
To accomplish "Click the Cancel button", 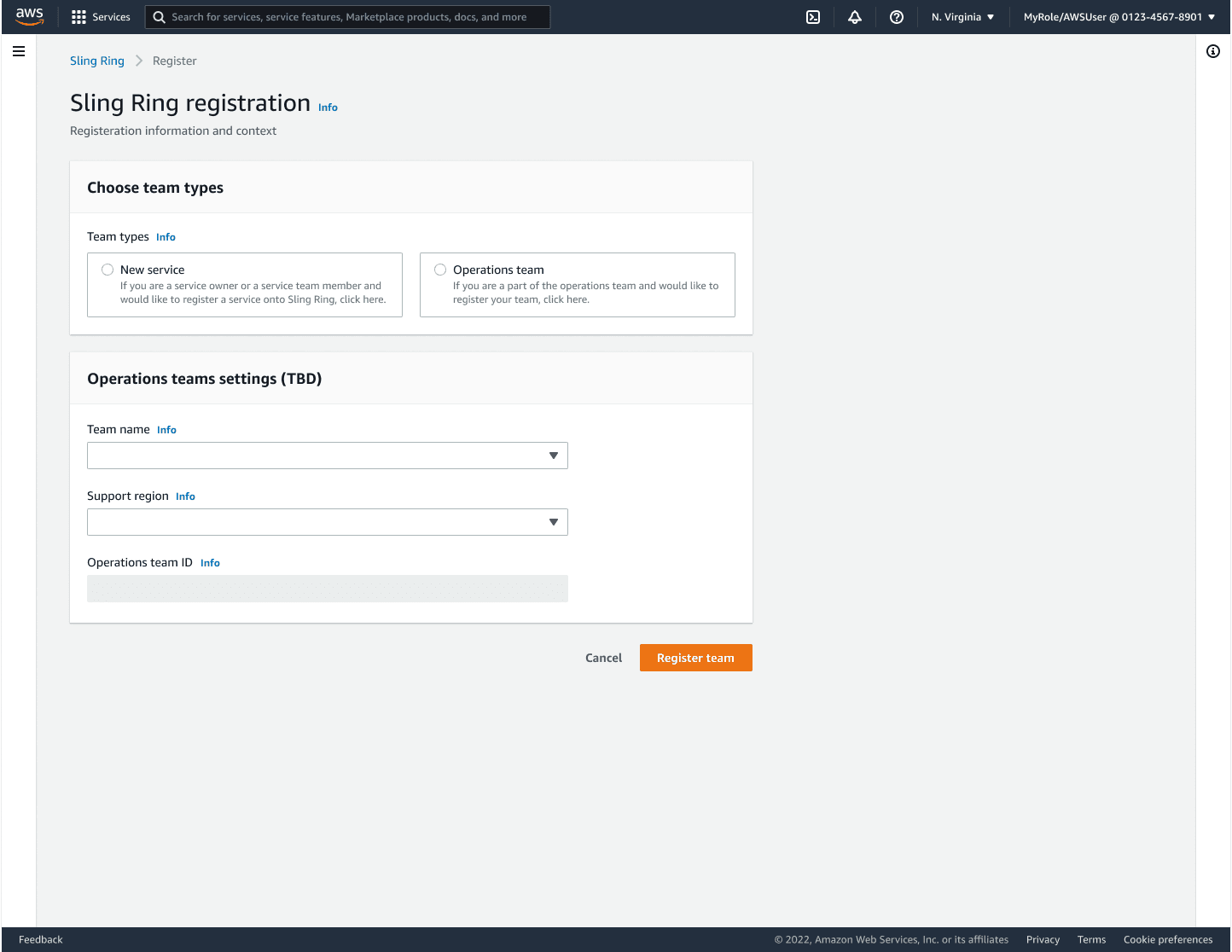I will pyautogui.click(x=603, y=658).
